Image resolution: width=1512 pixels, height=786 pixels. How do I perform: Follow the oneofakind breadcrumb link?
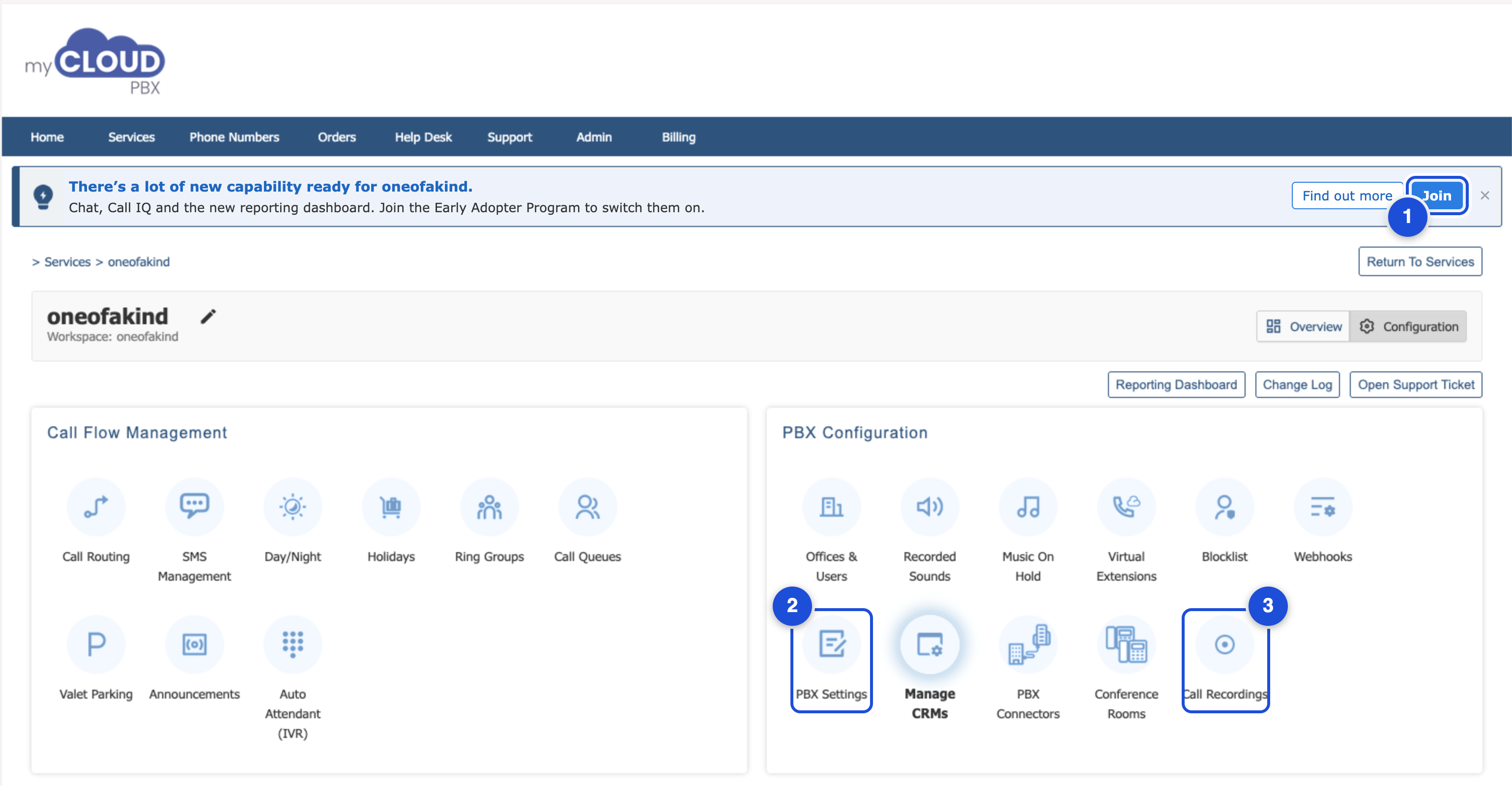click(x=139, y=262)
